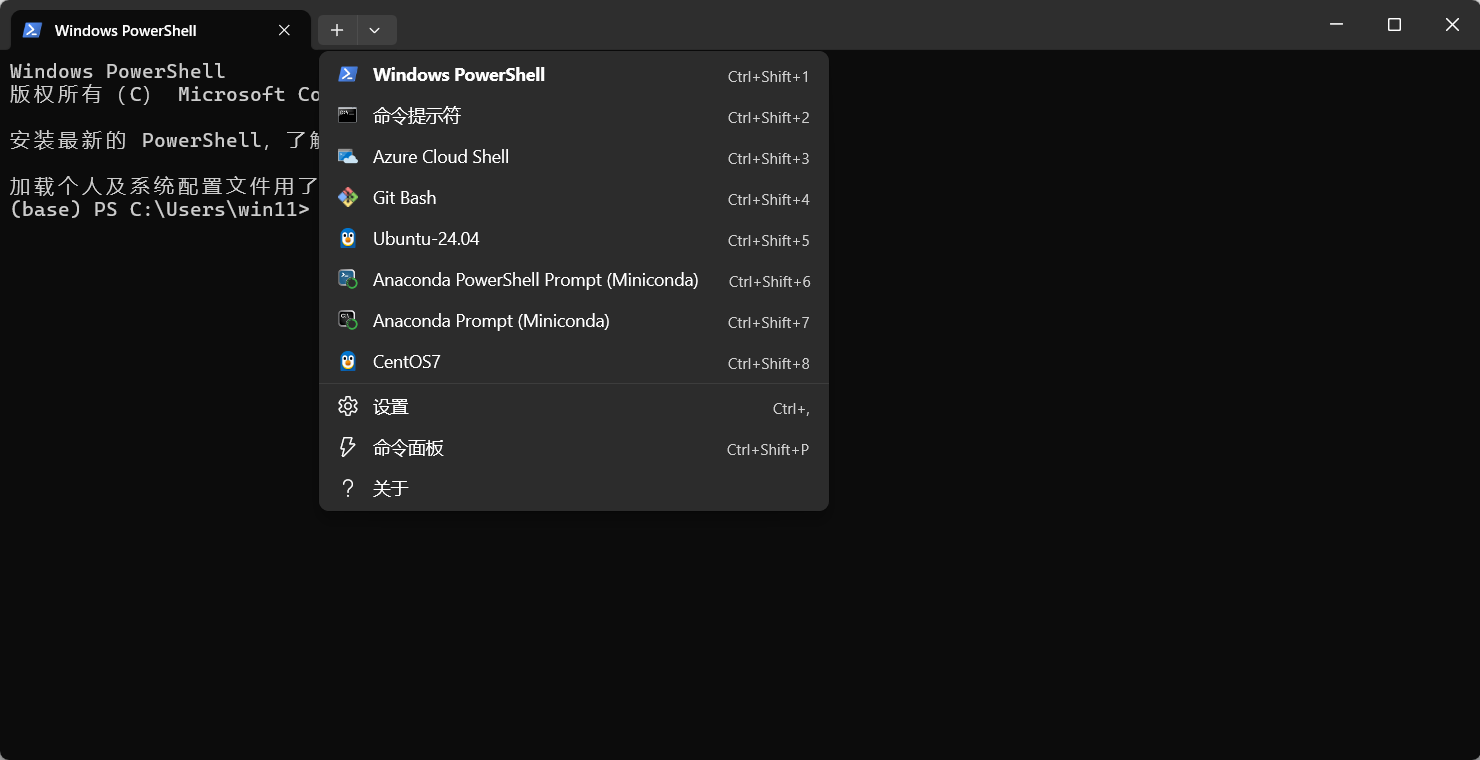
Task: Select the Windows PowerShell tab
Action: click(160, 30)
